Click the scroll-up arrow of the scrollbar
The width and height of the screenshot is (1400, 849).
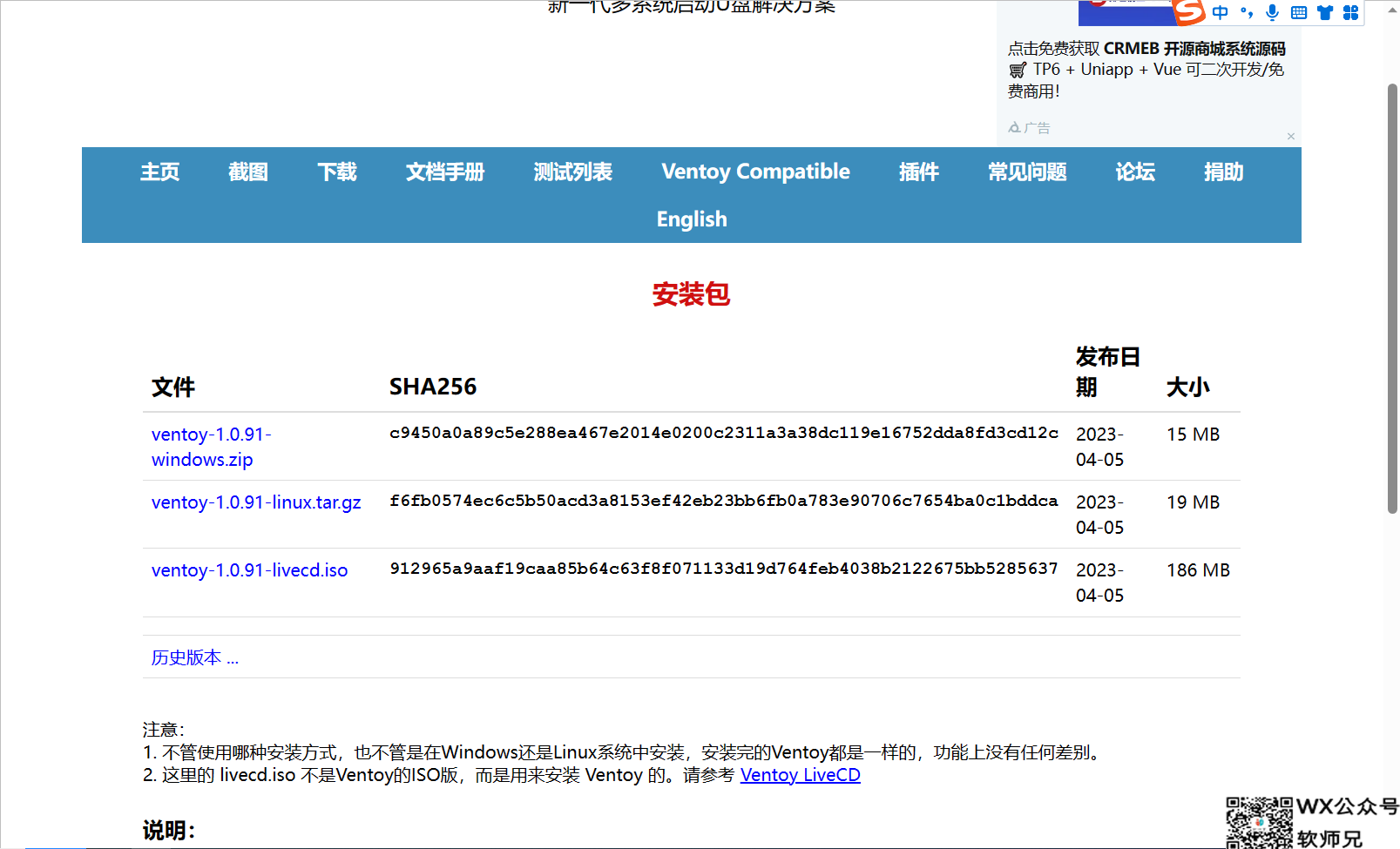1393,10
